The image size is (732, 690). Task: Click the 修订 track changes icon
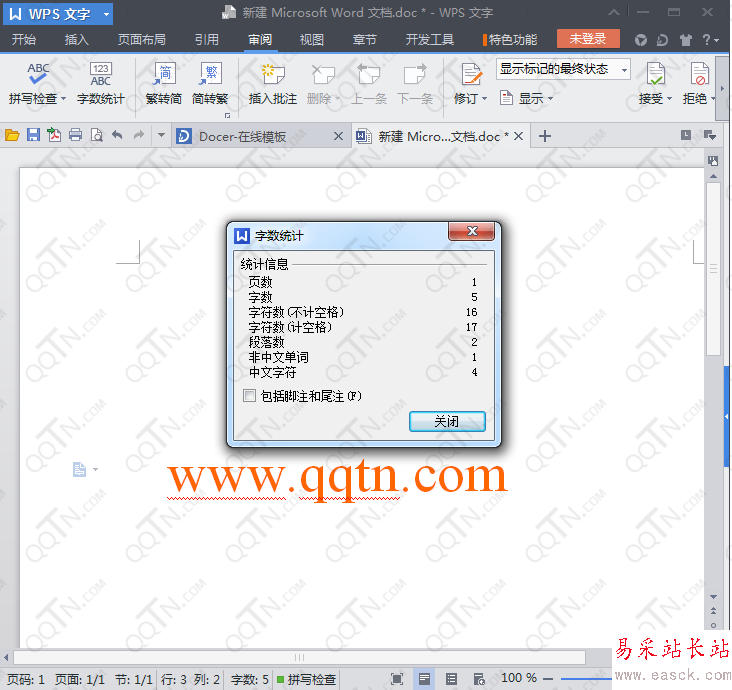coord(471,74)
